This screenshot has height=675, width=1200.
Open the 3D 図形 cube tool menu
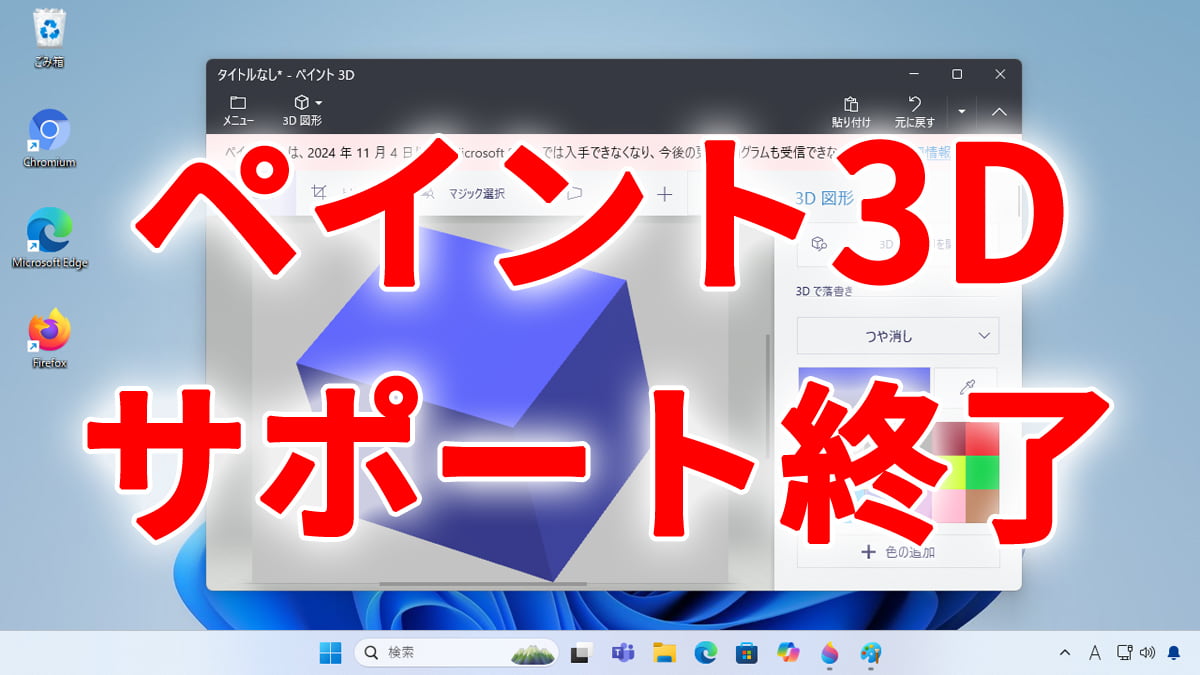click(303, 111)
